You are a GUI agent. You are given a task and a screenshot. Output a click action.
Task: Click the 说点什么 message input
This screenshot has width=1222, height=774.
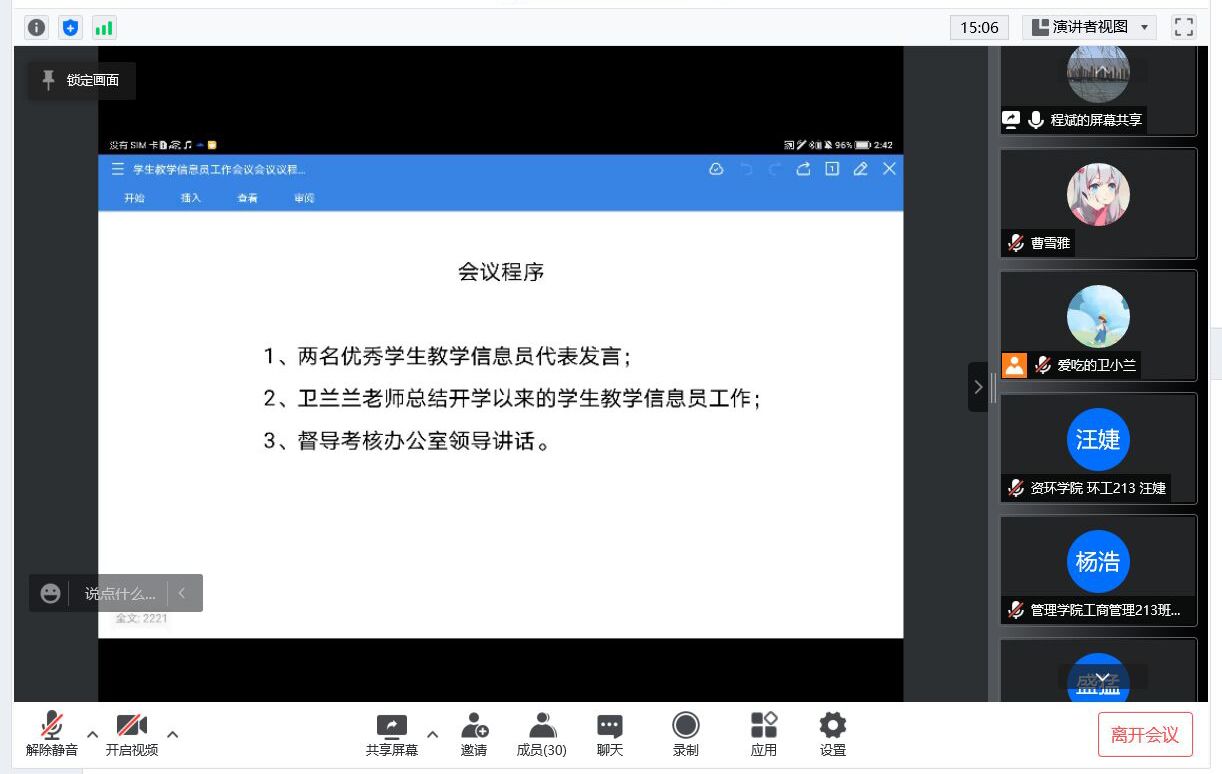point(119,594)
